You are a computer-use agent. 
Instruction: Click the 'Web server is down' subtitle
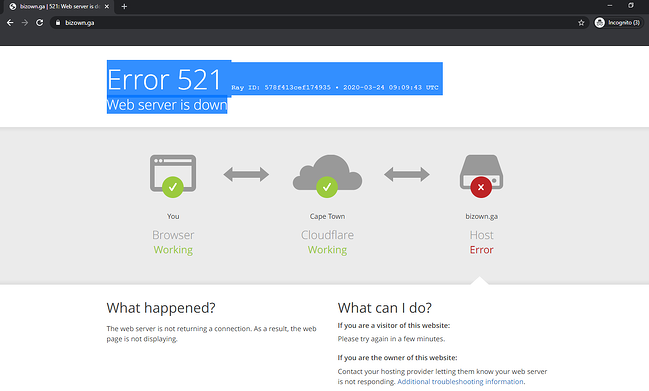click(167, 105)
